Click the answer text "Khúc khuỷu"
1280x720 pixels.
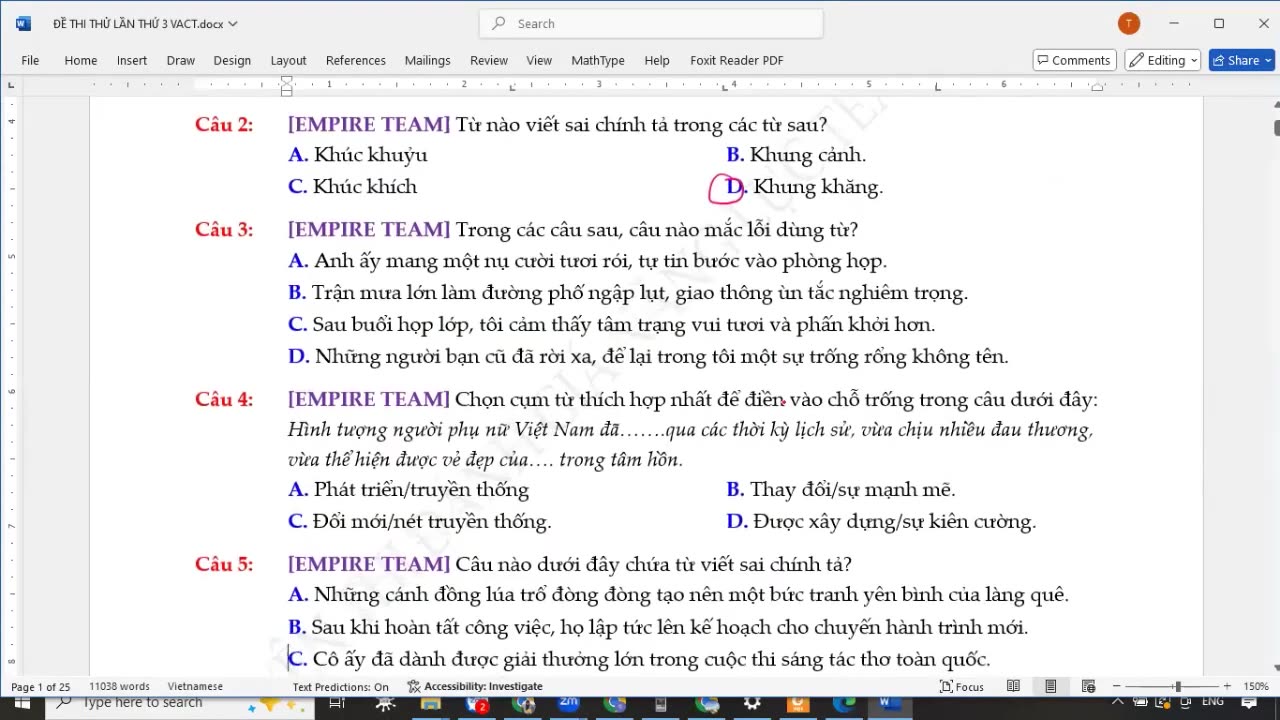pos(371,155)
